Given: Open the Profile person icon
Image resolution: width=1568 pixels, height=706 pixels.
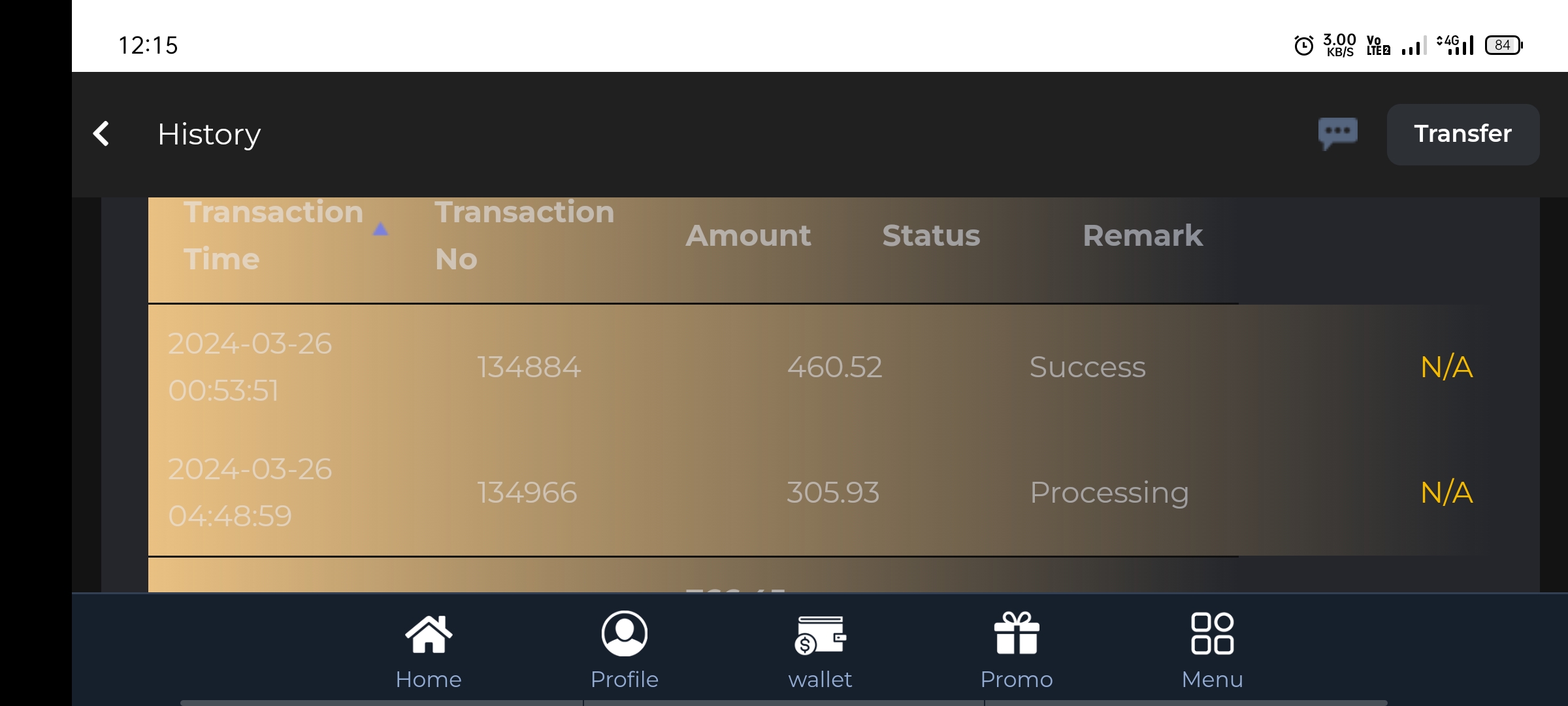Looking at the screenshot, I should (x=624, y=634).
